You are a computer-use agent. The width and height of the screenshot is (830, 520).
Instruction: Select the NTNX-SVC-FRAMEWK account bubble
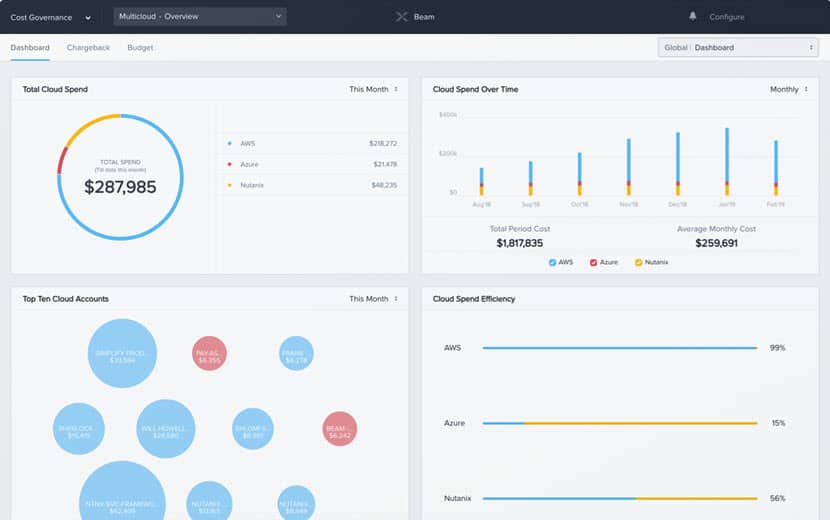click(122, 492)
